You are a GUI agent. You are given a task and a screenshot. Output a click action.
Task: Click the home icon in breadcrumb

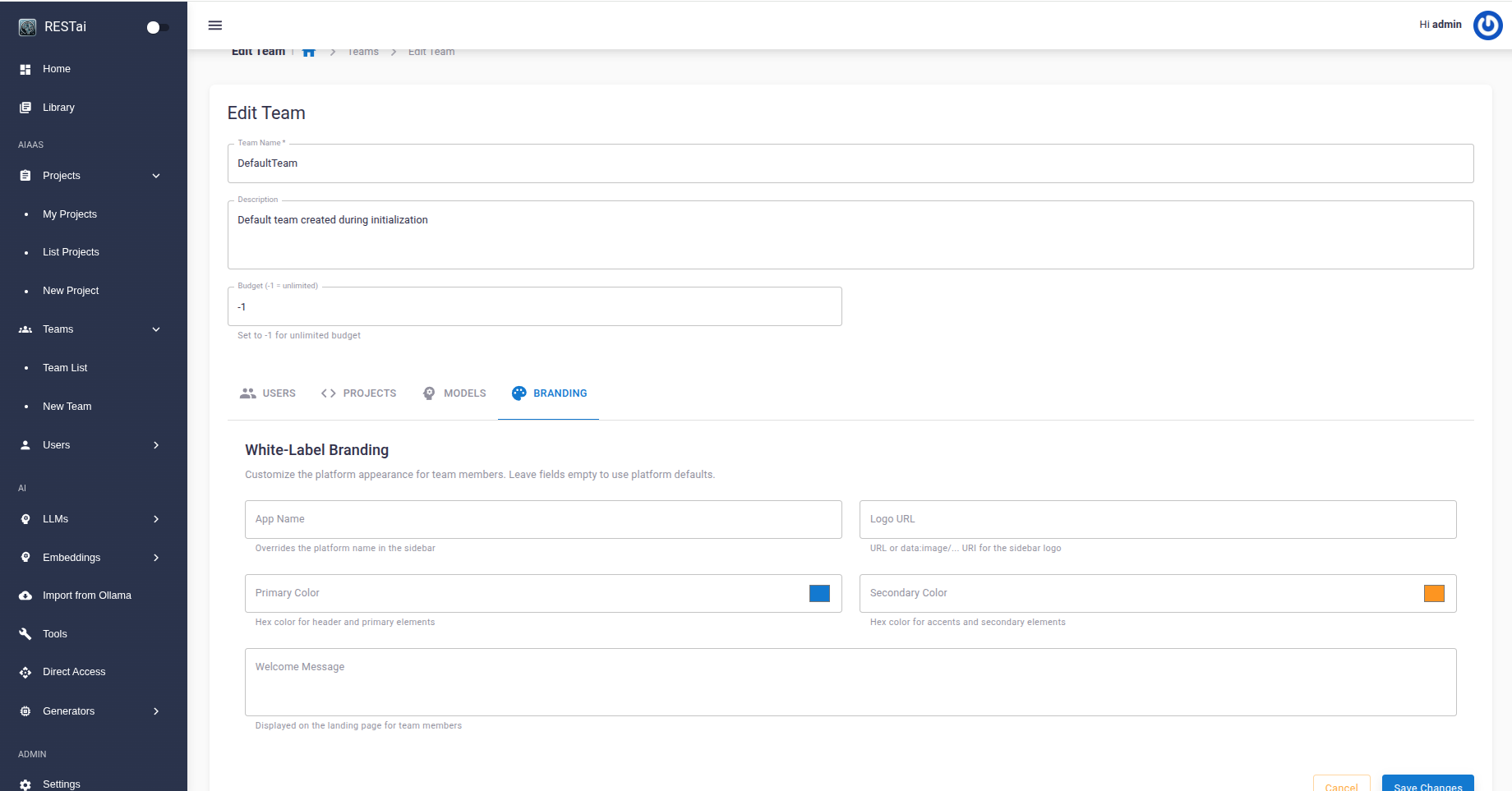(x=309, y=52)
